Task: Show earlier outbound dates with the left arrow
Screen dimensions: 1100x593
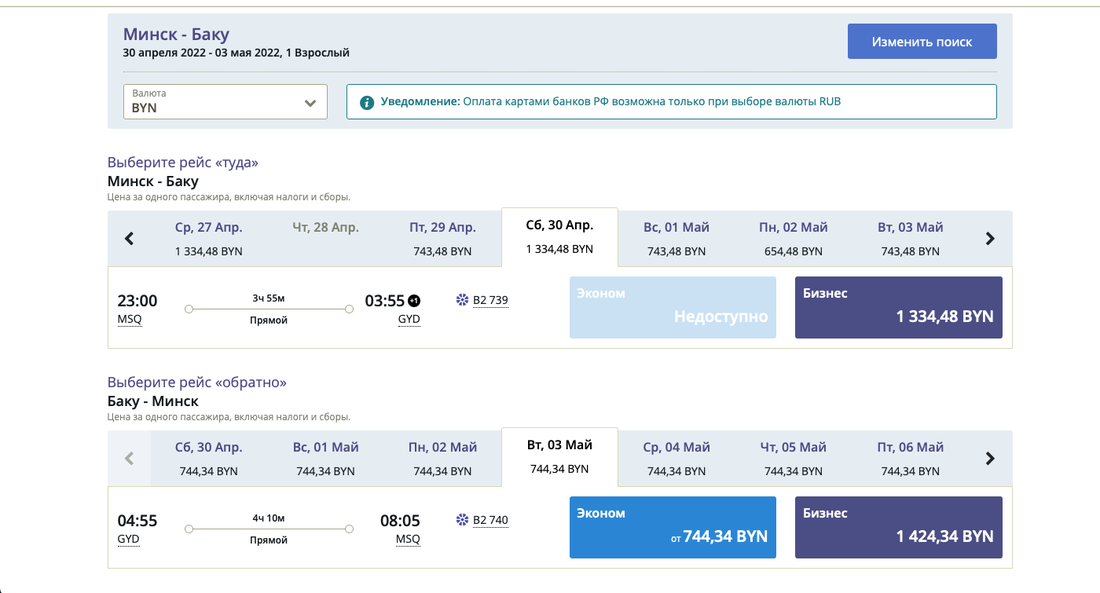Action: [x=129, y=238]
